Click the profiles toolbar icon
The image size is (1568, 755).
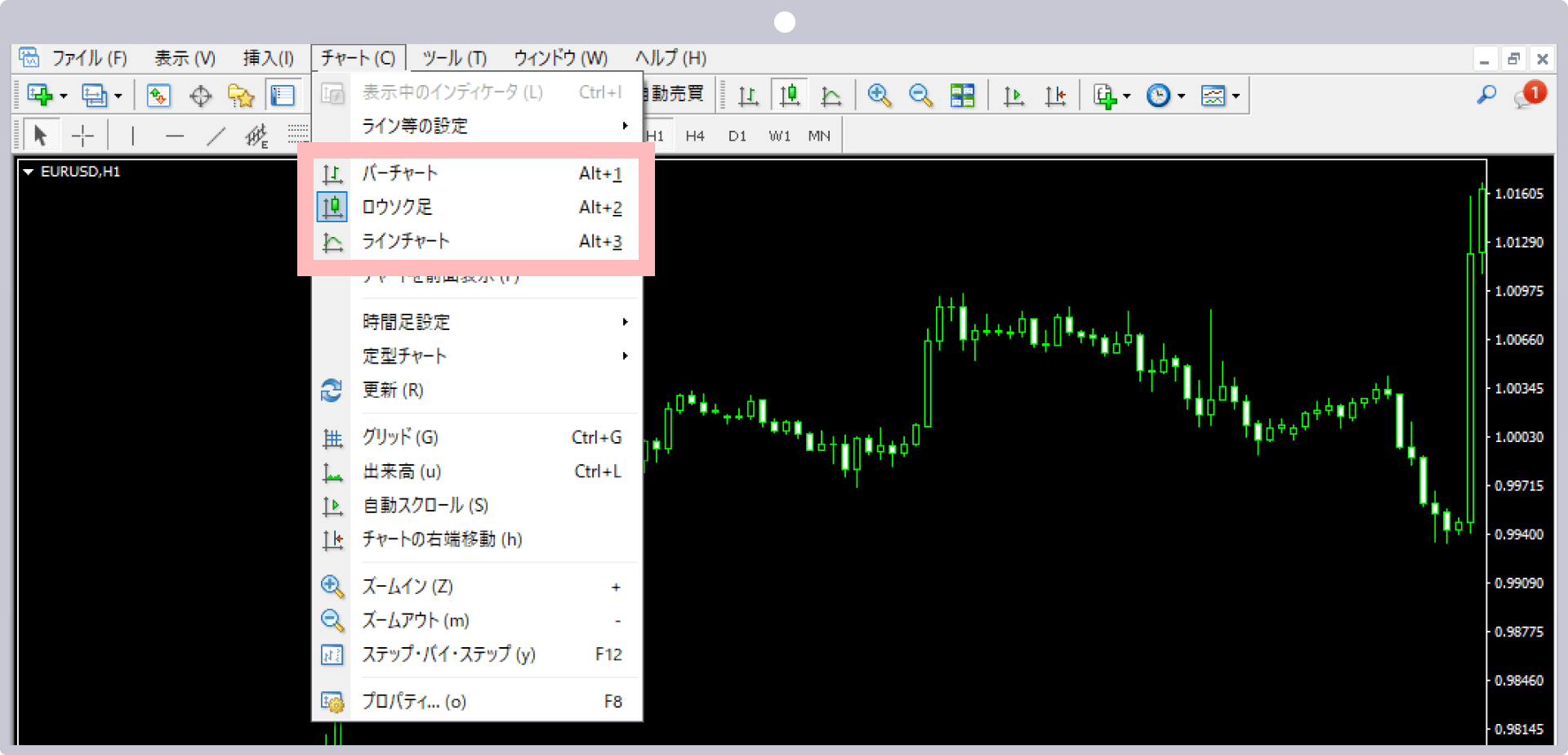pos(94,96)
